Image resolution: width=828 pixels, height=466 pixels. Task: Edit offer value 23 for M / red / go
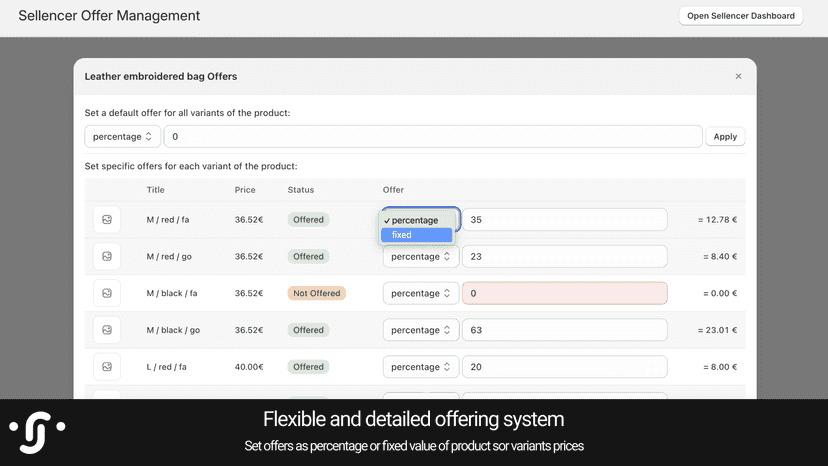(564, 256)
